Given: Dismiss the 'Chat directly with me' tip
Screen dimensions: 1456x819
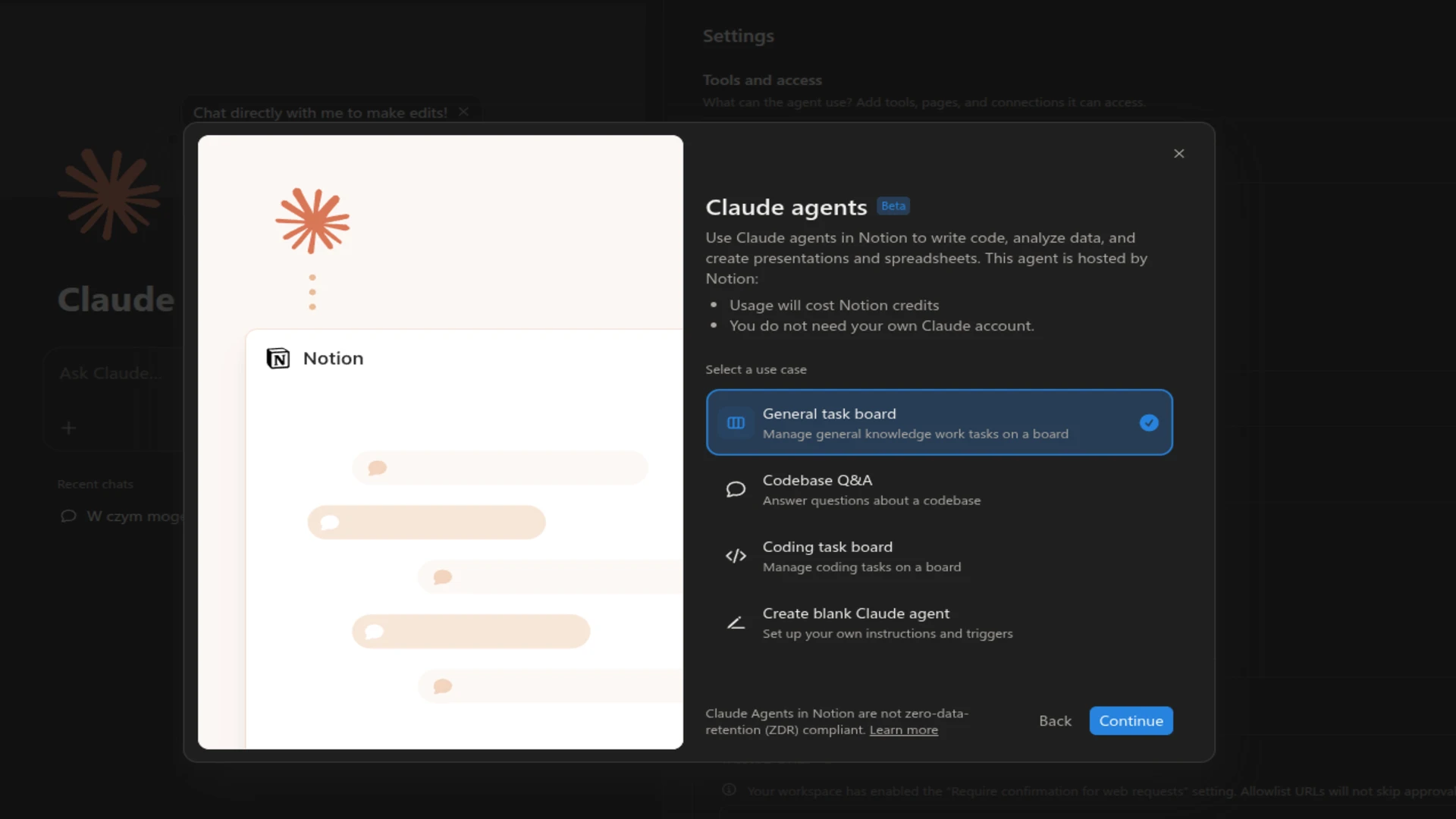Looking at the screenshot, I should click(x=463, y=111).
